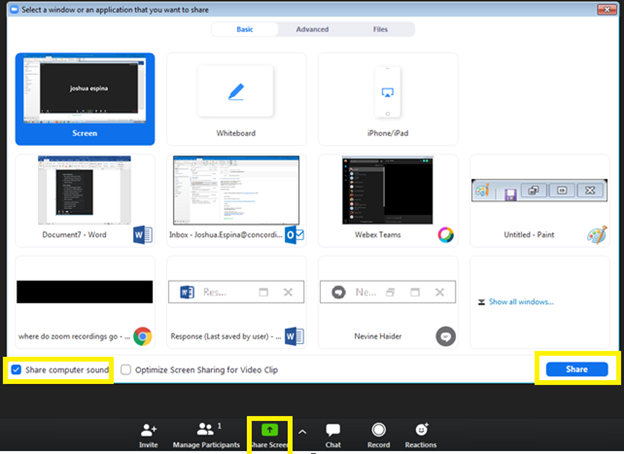624x454 pixels.
Task: Start recording with the Record icon
Action: tap(378, 431)
